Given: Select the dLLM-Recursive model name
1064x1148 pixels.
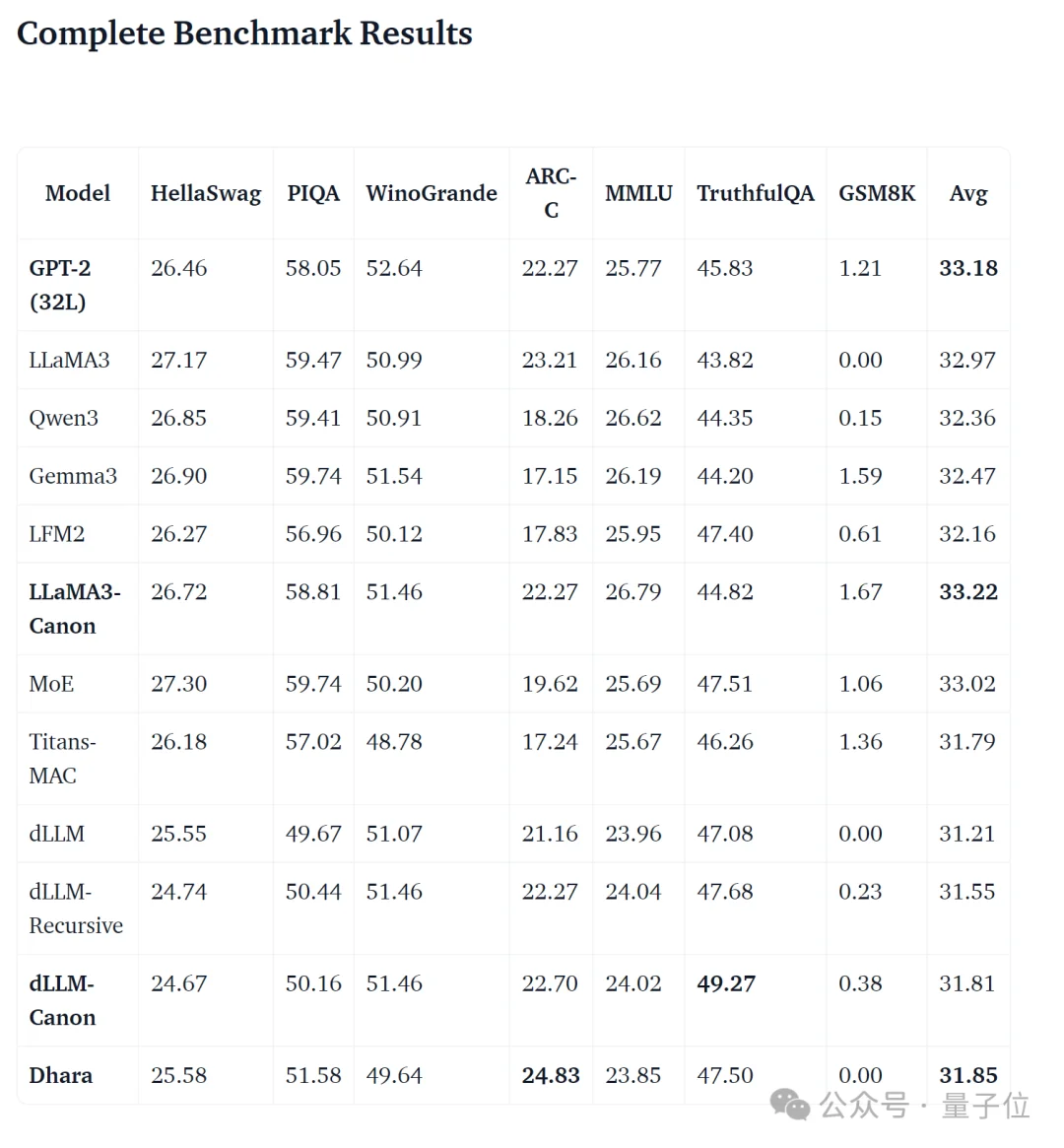Looking at the screenshot, I should 76,909.
